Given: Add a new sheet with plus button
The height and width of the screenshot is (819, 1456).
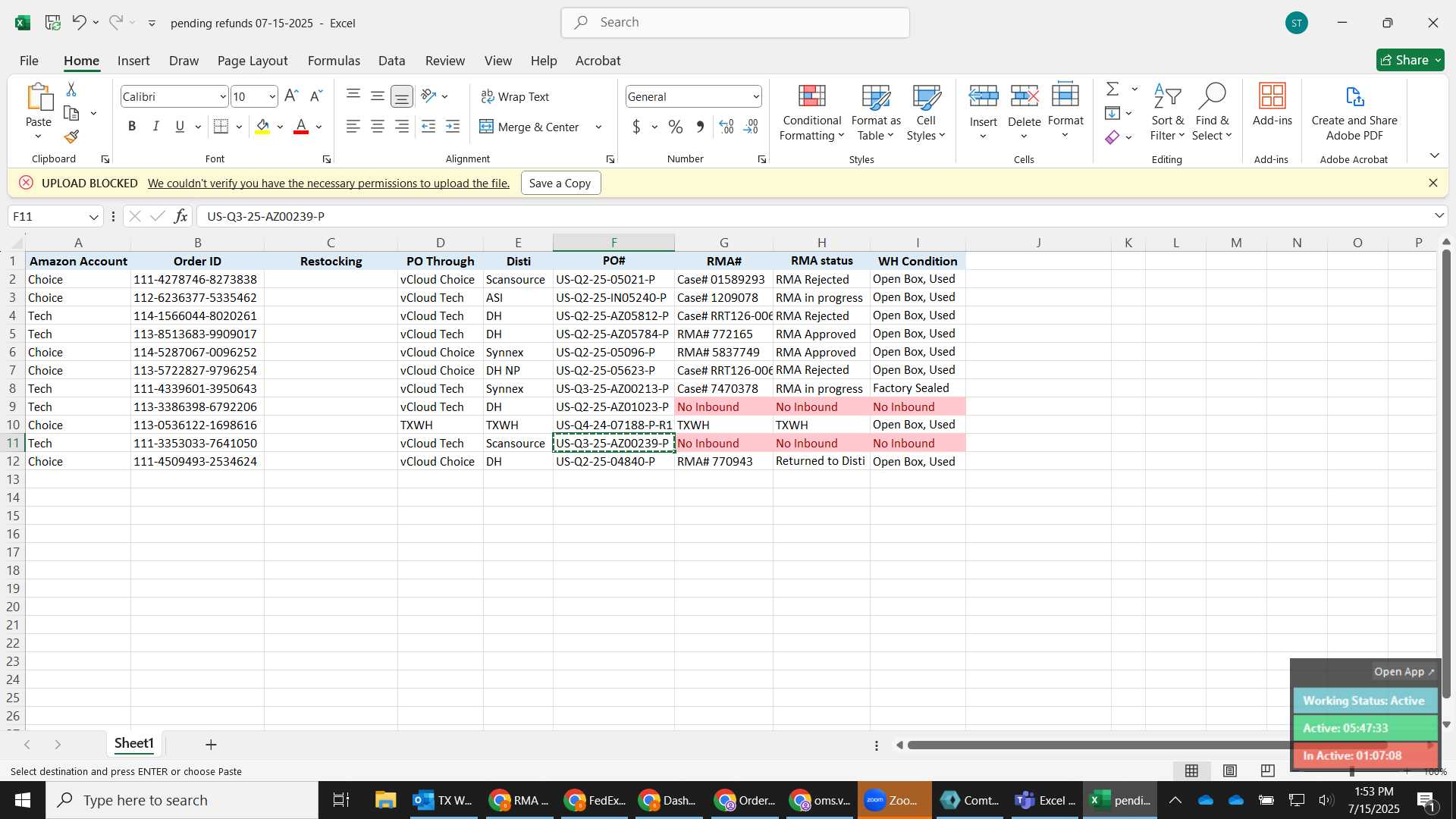Looking at the screenshot, I should pos(211,745).
